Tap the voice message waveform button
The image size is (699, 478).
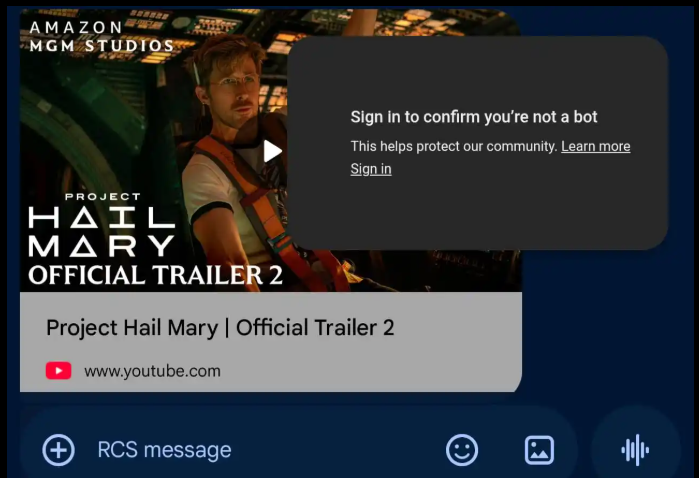point(635,450)
